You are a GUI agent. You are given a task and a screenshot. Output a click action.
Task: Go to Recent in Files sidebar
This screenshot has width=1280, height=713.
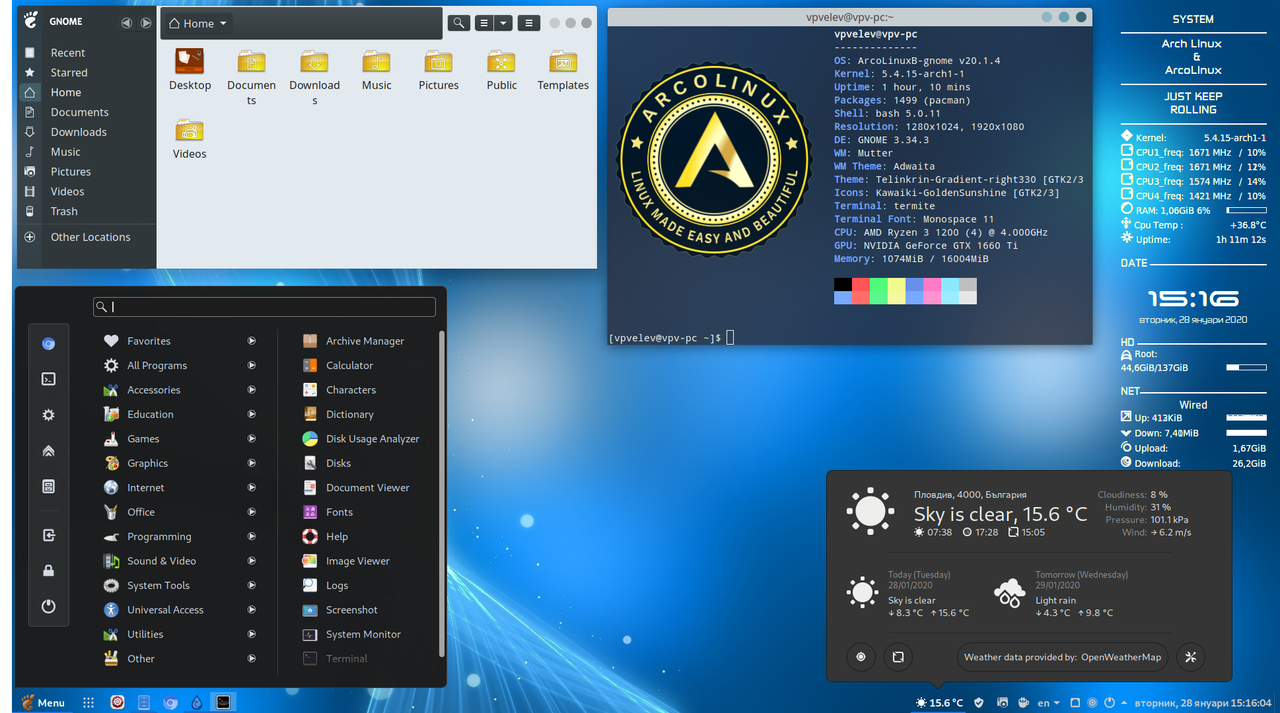coord(87,53)
